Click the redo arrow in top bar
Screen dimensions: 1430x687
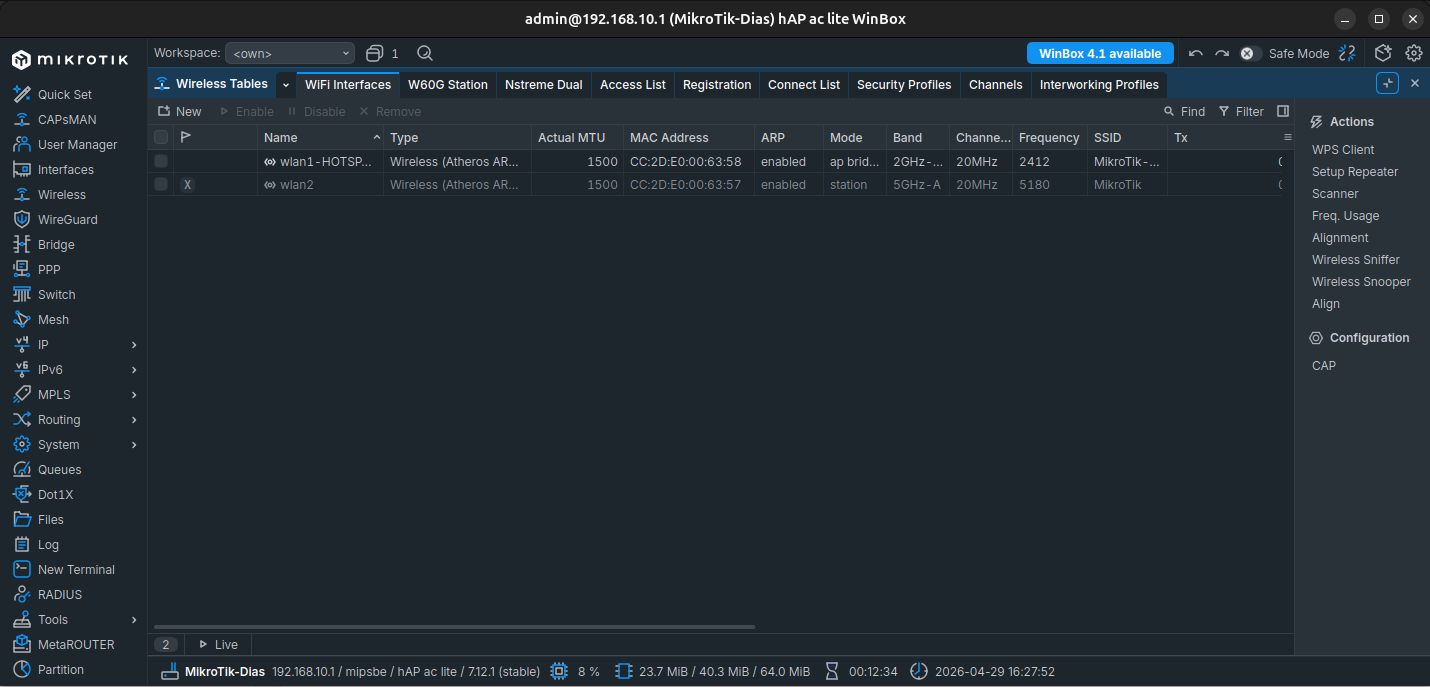click(1222, 53)
